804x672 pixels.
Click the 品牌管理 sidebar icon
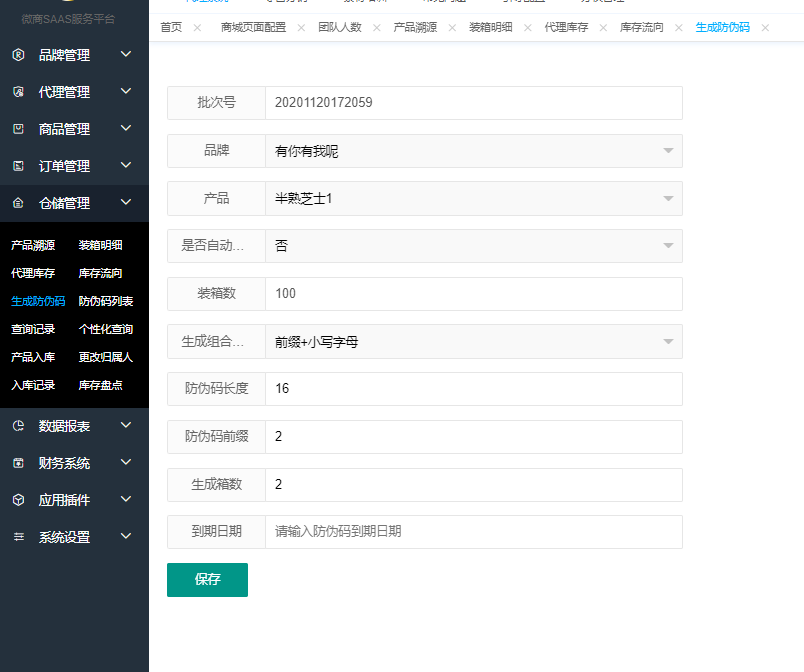tap(18, 55)
